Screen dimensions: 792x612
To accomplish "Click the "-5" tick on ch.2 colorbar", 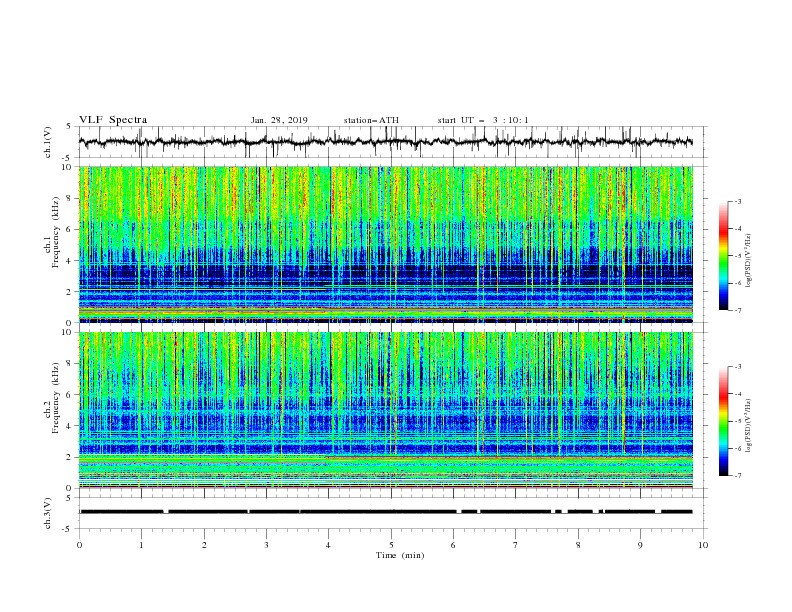I will point(737,421).
